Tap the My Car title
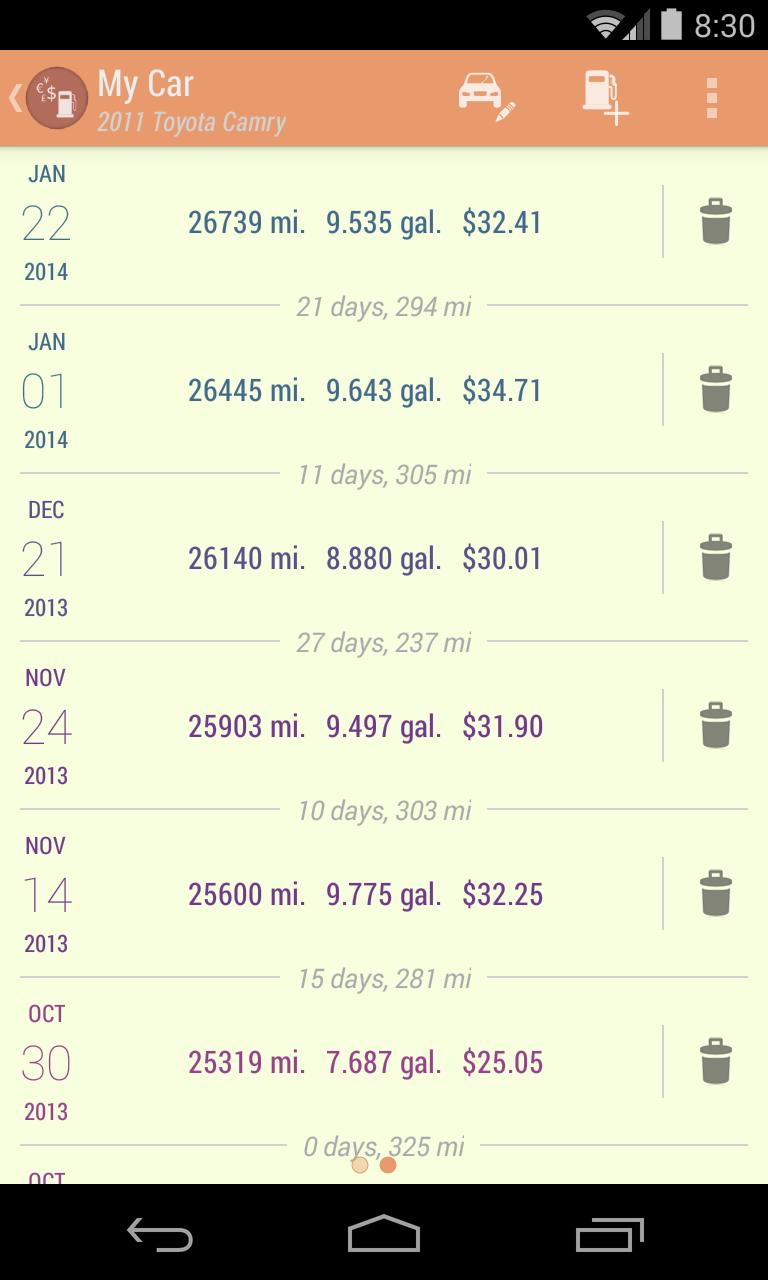Viewport: 768px width, 1280px height. coord(146,84)
